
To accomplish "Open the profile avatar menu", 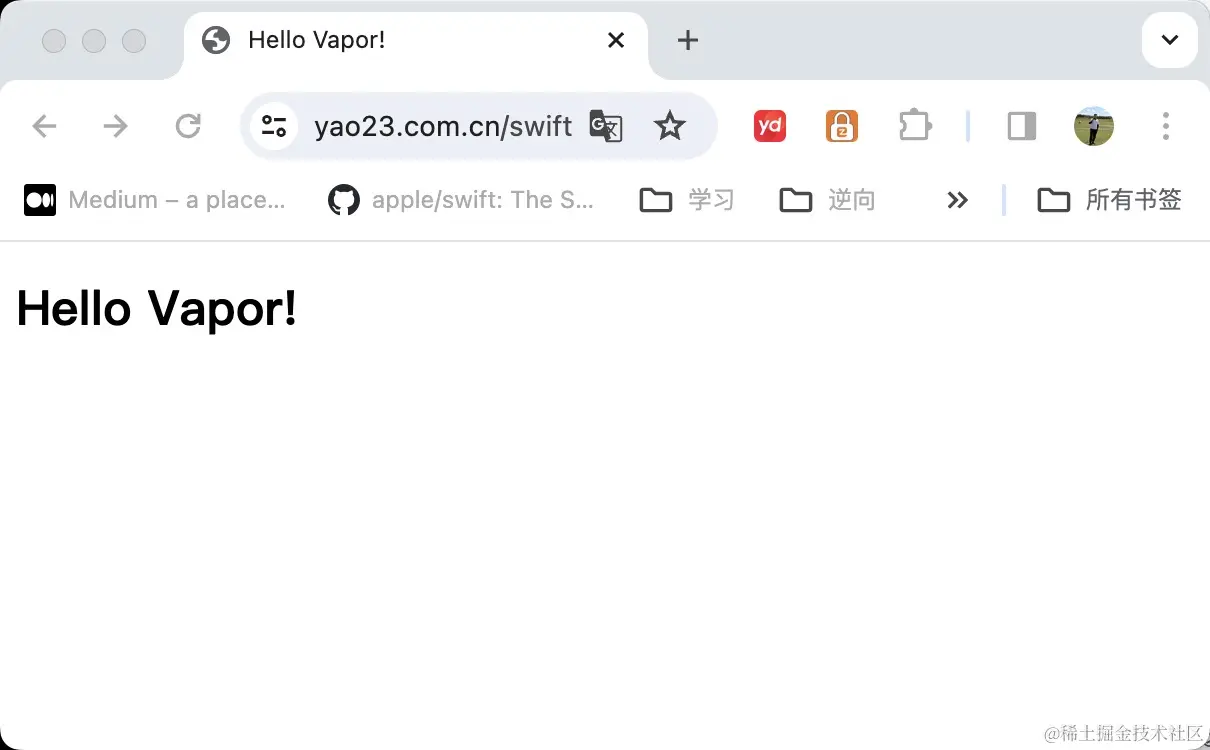I will pos(1094,126).
